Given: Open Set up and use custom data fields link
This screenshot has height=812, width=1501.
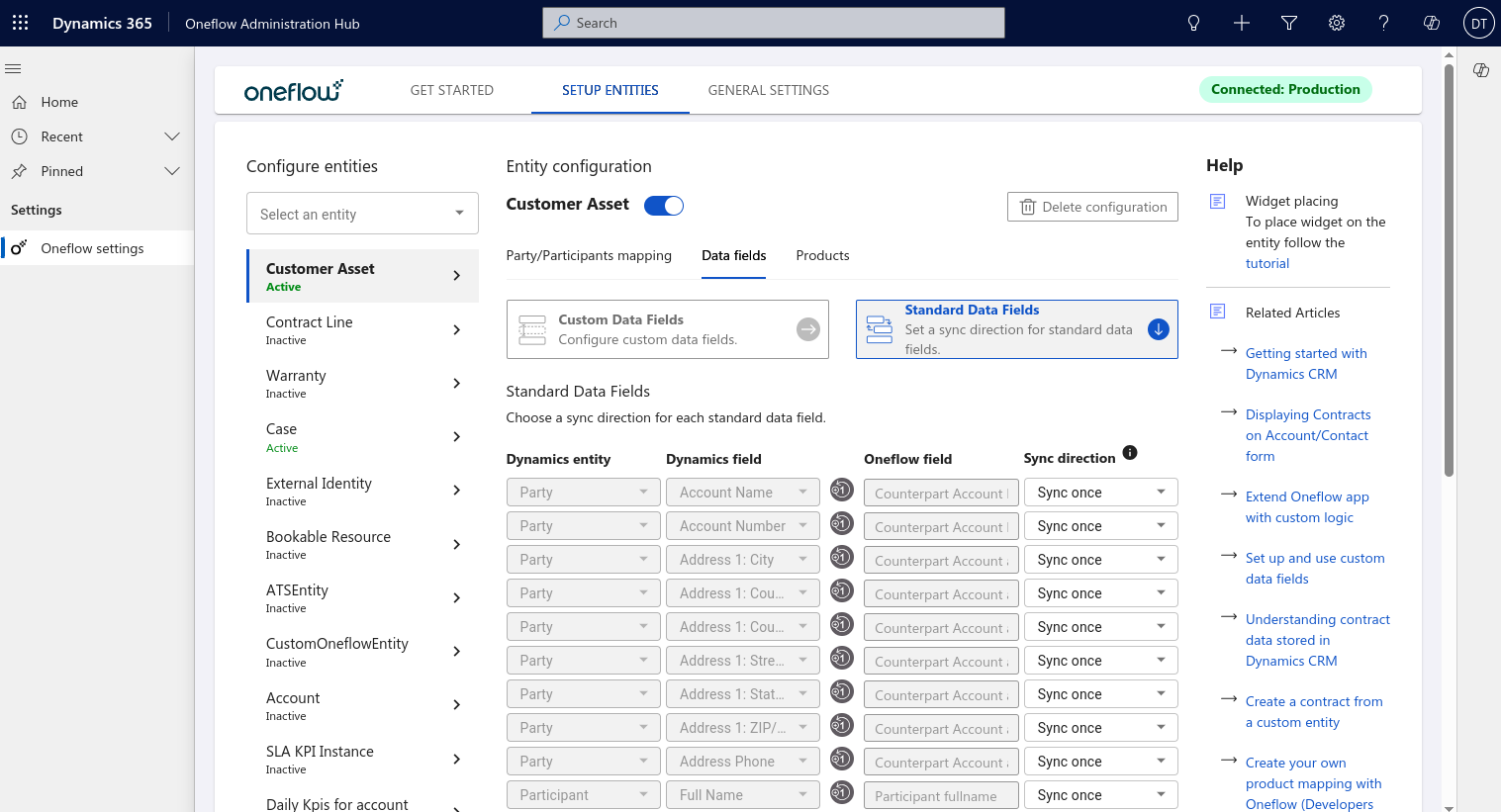Looking at the screenshot, I should click(1315, 568).
